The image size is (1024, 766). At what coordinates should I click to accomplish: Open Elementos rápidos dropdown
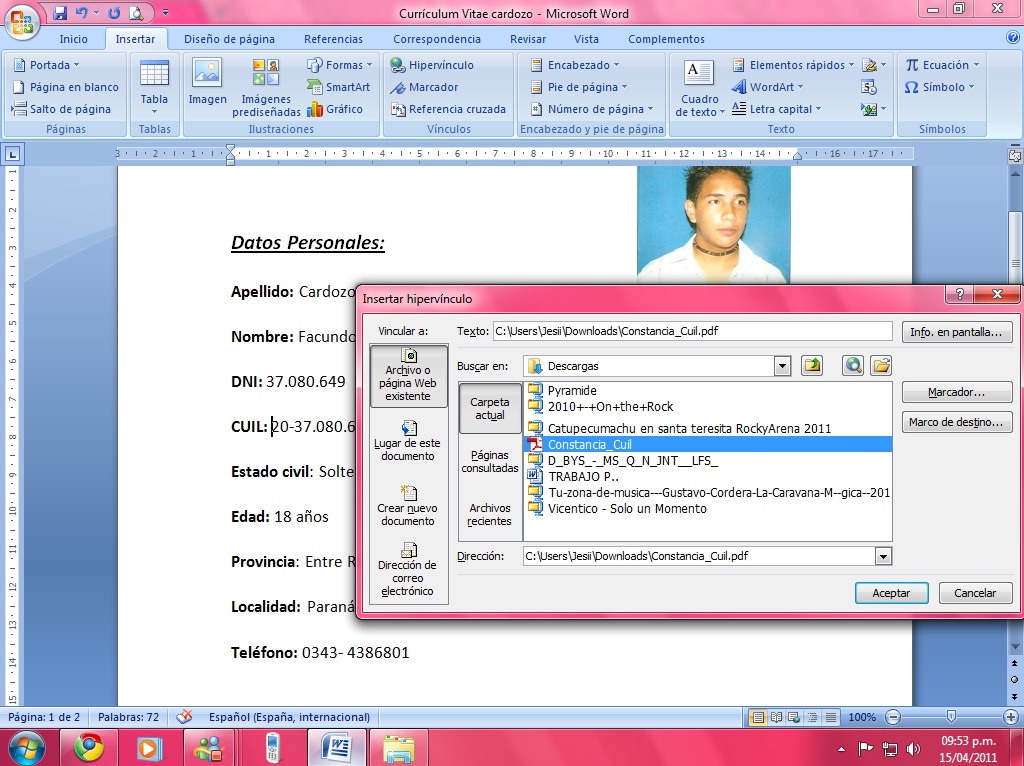(x=793, y=65)
